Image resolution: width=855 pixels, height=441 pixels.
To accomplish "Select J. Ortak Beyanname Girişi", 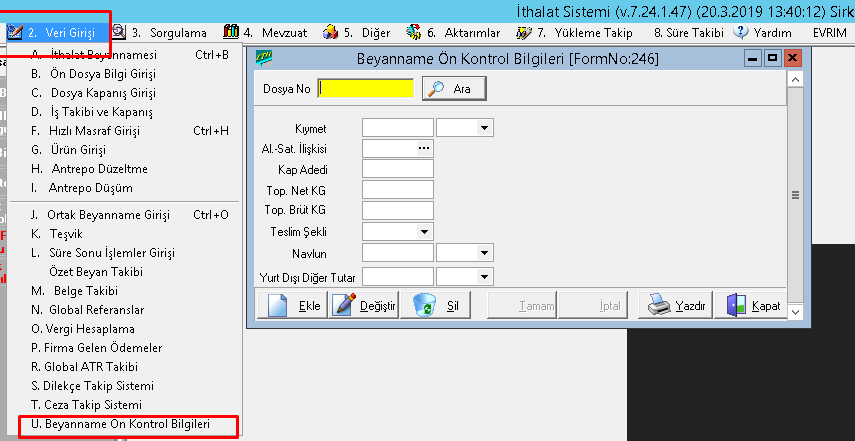I will coord(125,215).
